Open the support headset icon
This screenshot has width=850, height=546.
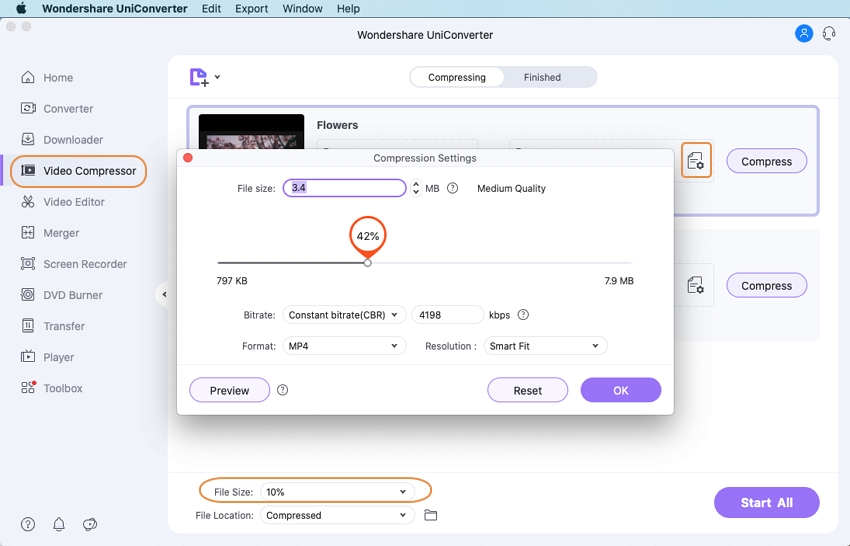[x=829, y=33]
